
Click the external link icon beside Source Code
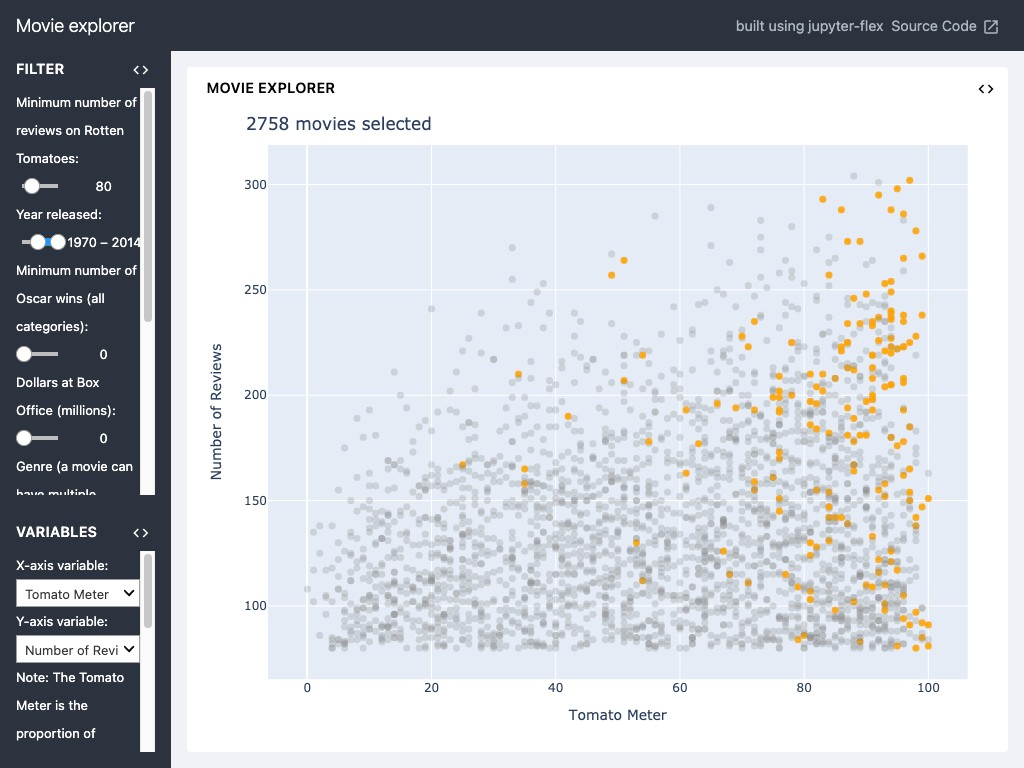991,27
